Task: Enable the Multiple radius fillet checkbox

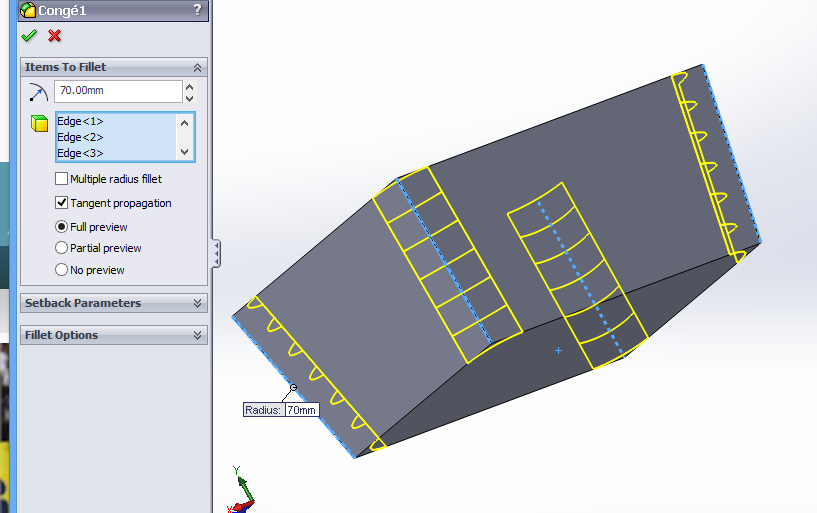Action: [62, 179]
